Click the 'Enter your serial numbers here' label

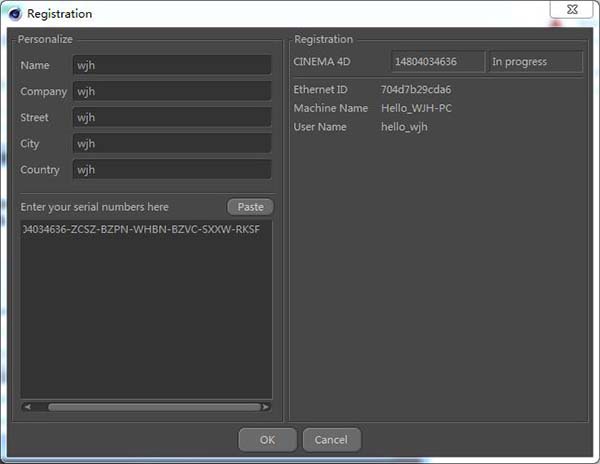(x=95, y=207)
